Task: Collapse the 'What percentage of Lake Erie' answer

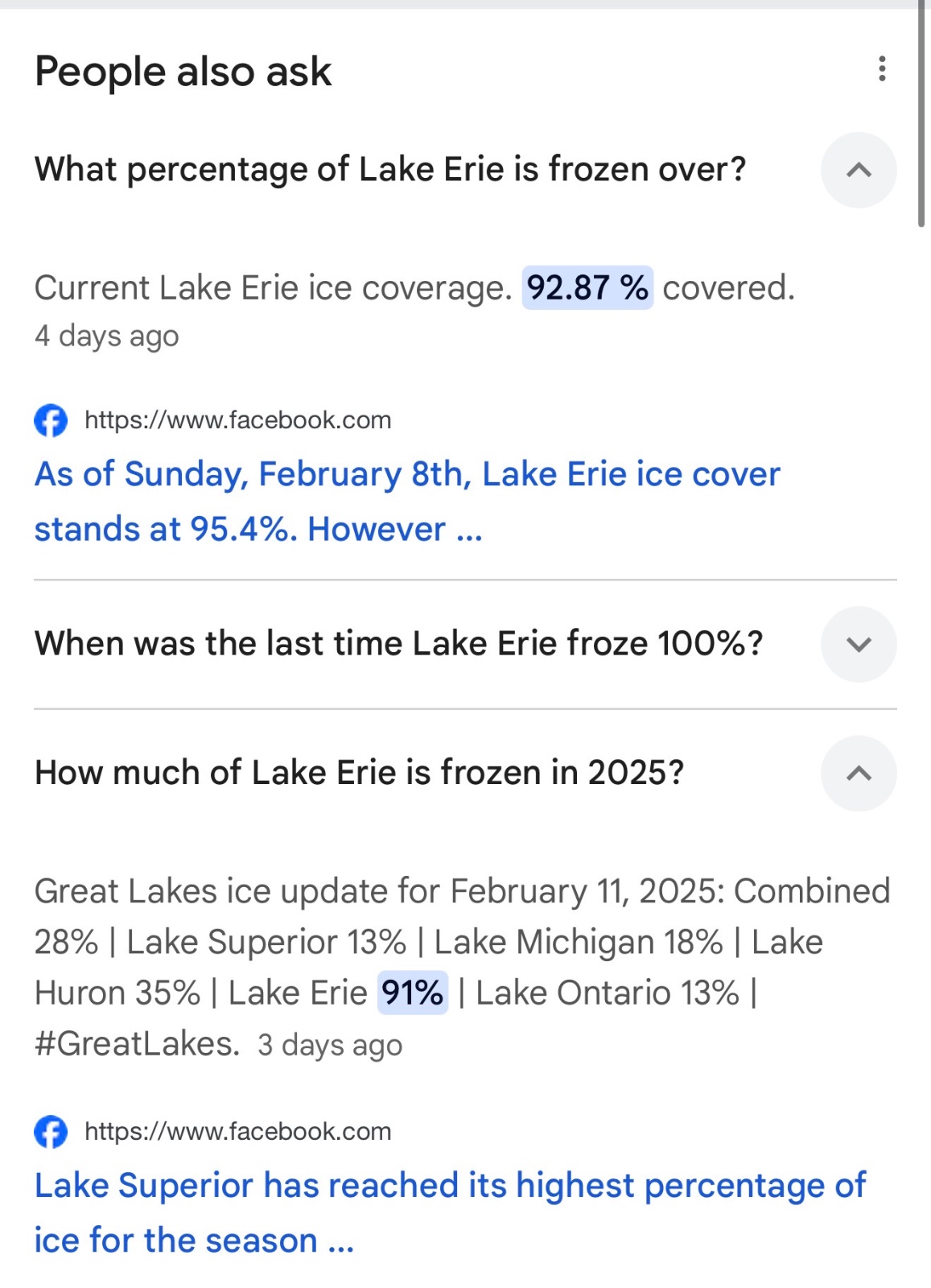Action: point(858,170)
